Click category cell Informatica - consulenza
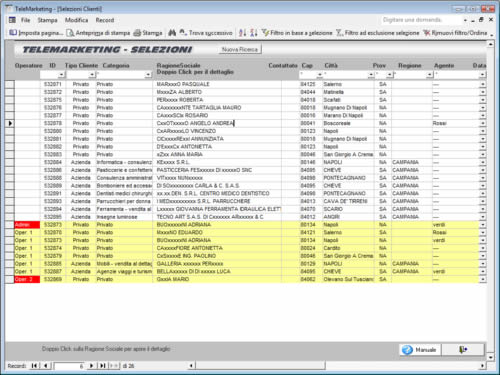The height and width of the screenshot is (375, 500). (124, 162)
